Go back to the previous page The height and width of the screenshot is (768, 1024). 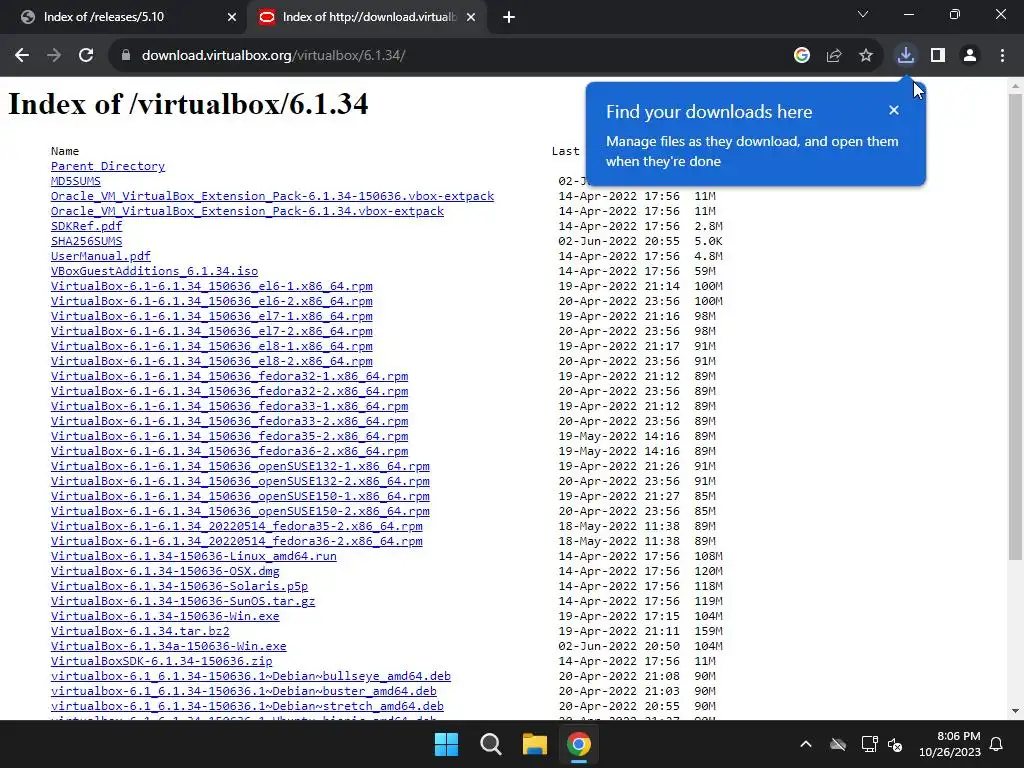pos(22,56)
